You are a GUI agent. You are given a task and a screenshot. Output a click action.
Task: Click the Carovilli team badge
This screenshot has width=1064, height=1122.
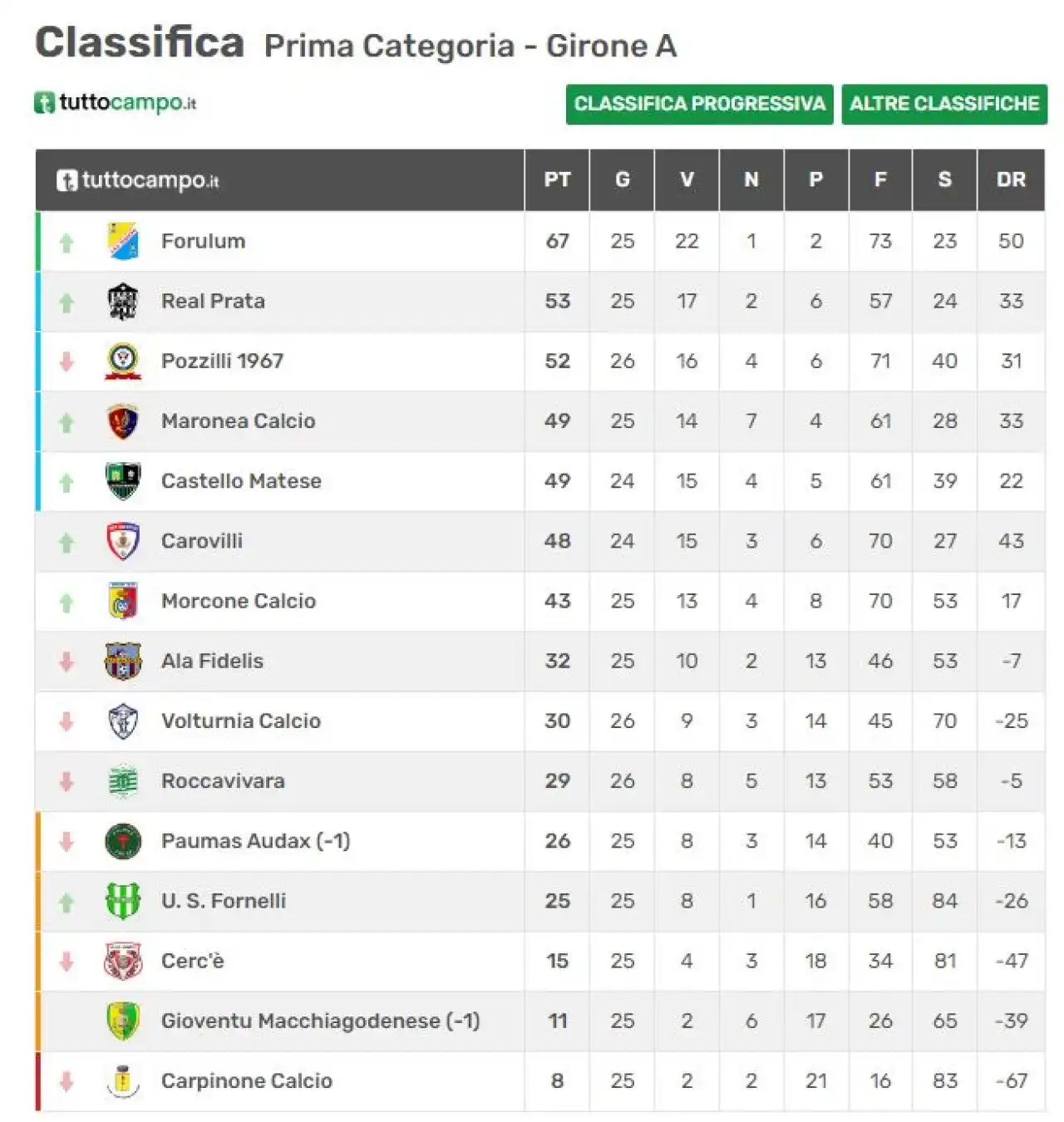[x=123, y=541]
